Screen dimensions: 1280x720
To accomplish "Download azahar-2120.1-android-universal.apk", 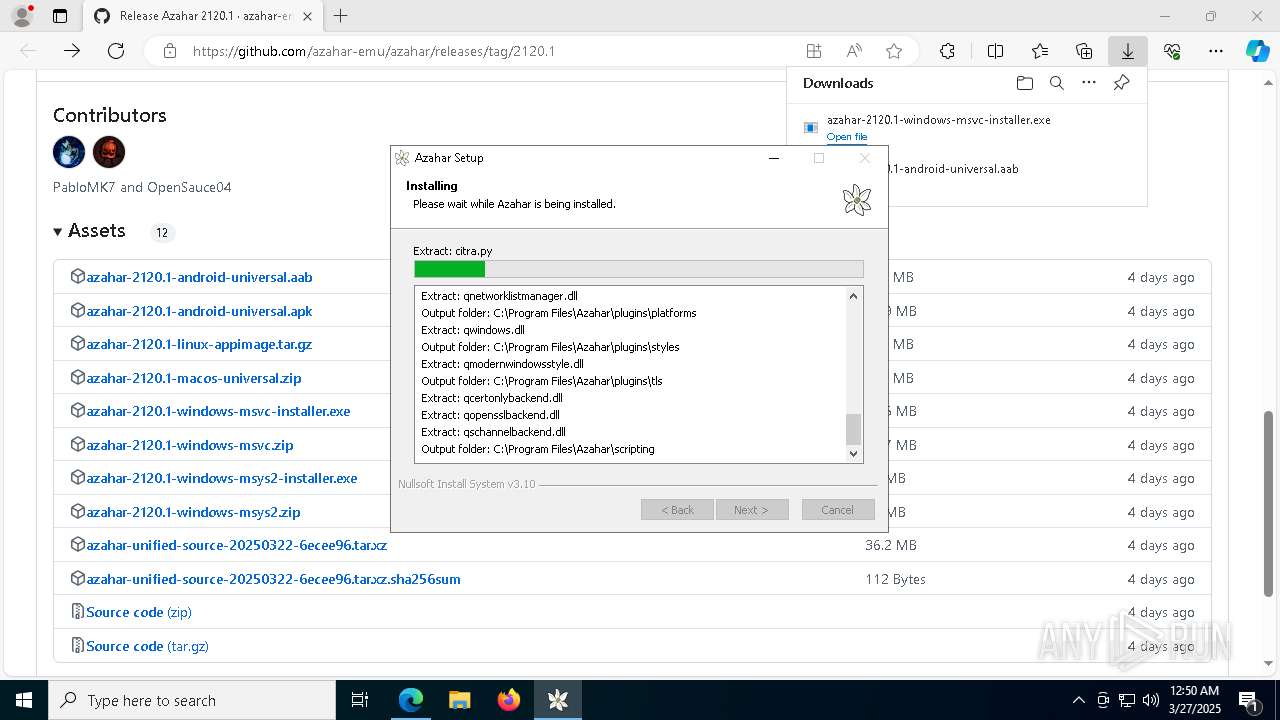I will point(199,311).
